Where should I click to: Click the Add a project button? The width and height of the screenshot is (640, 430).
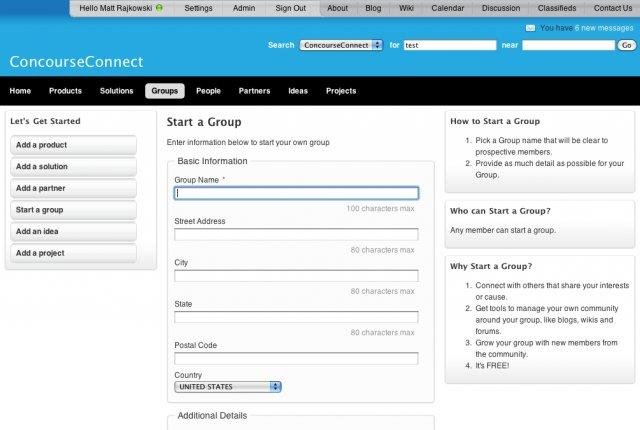(x=73, y=253)
